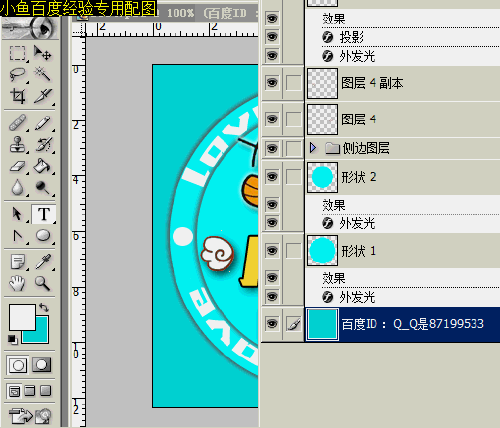Viewport: 500px width, 428px height.
Task: Select the Ellipse shape tool
Action: tap(43, 236)
